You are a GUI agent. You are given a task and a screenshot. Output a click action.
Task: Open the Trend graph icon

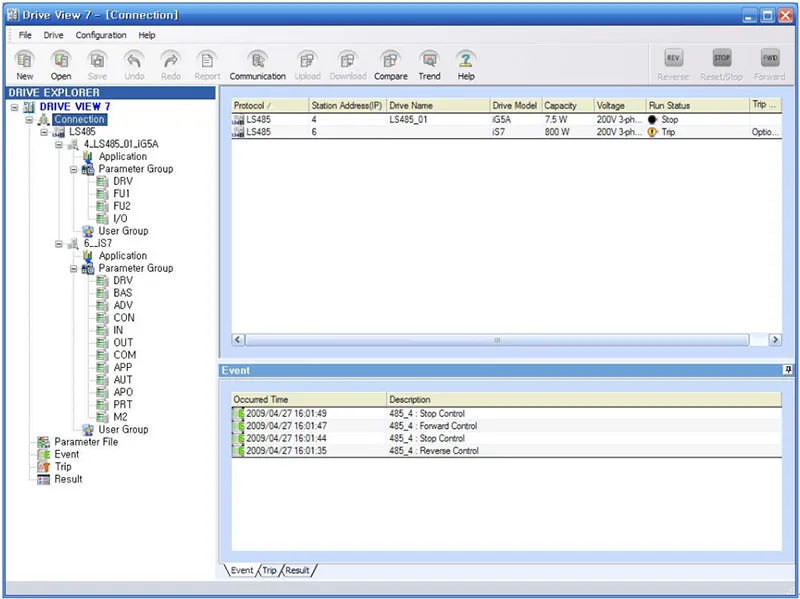(429, 60)
